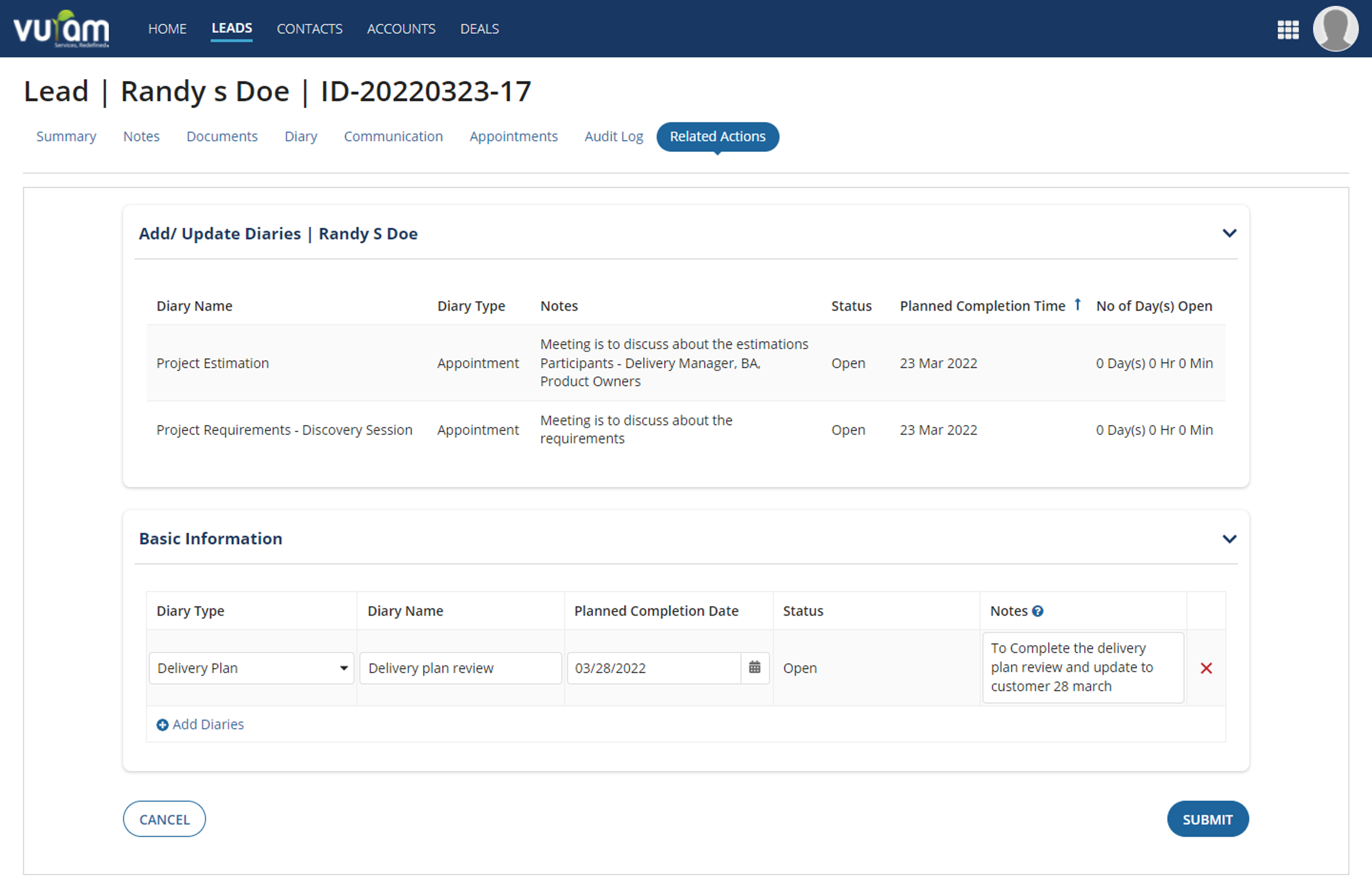Click the notes about estimations meeting
The height and width of the screenshot is (892, 1372).
(675, 363)
